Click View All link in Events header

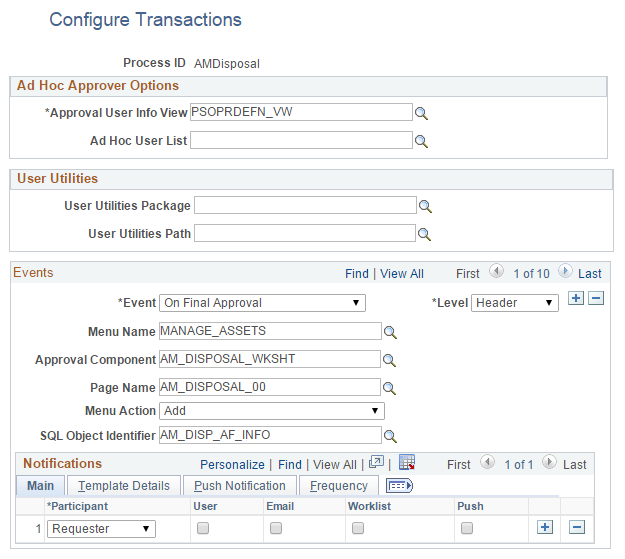[x=401, y=274]
